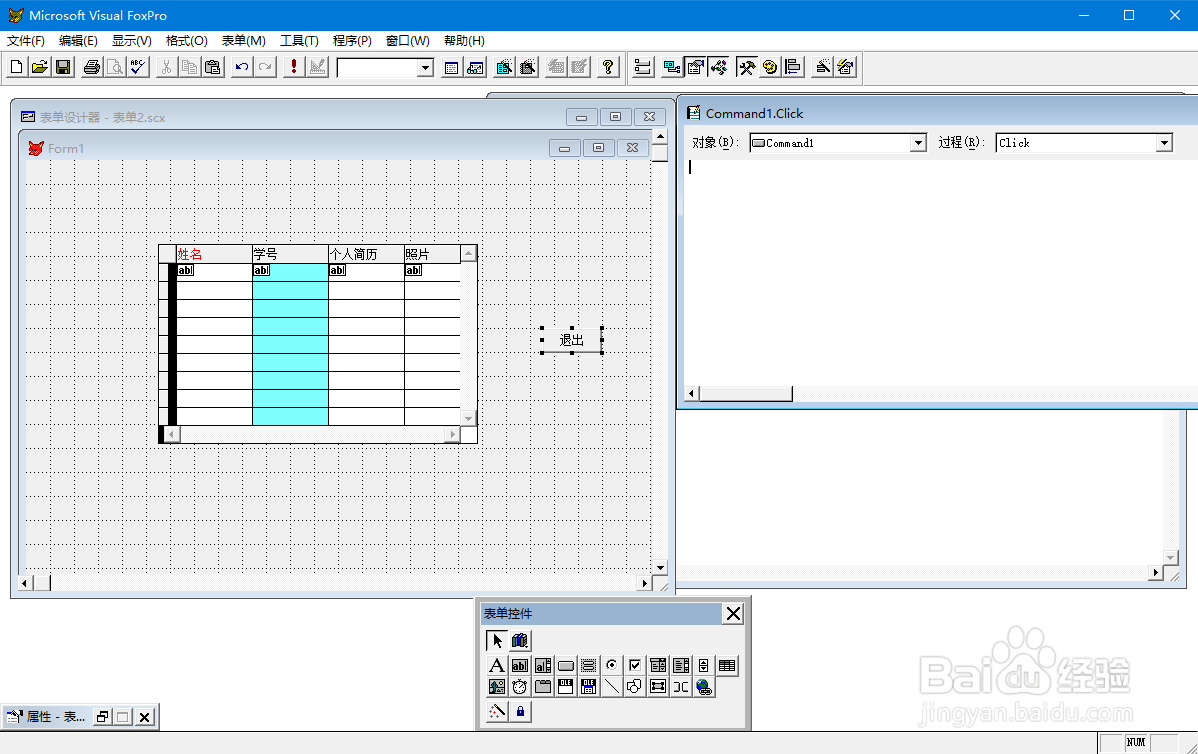The image size is (1198, 754).
Task: Open the Data Environment toolbar icon
Action: 672,67
